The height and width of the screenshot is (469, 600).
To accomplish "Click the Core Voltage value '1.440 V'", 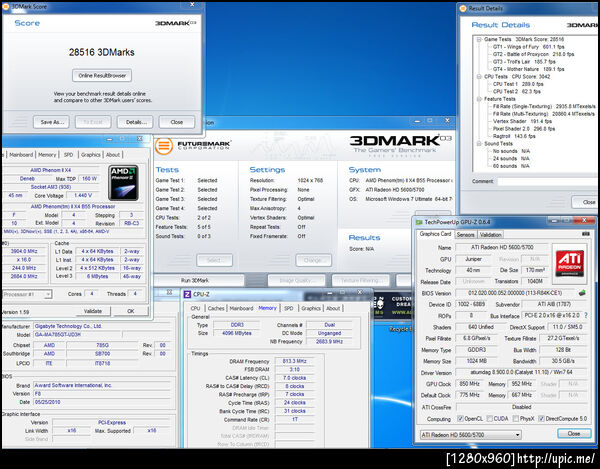I will pos(83,195).
